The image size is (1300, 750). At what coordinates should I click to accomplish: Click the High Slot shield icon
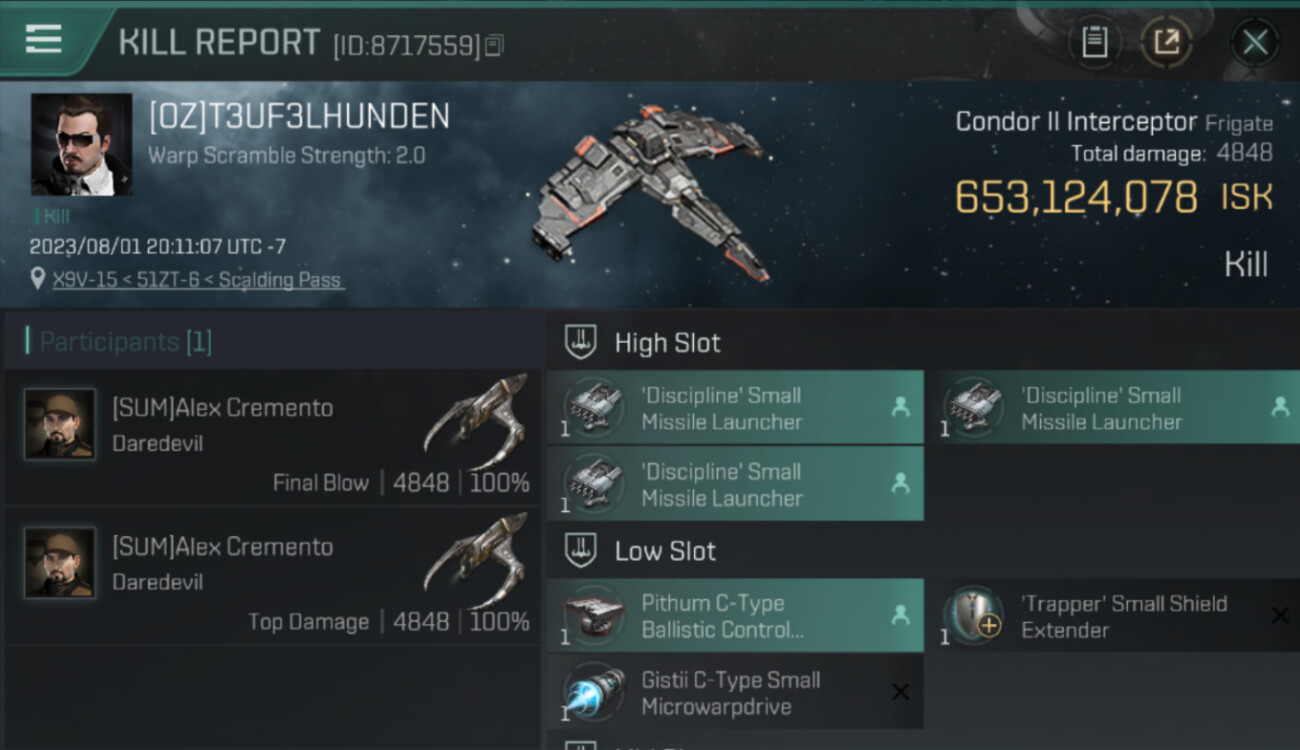(581, 342)
